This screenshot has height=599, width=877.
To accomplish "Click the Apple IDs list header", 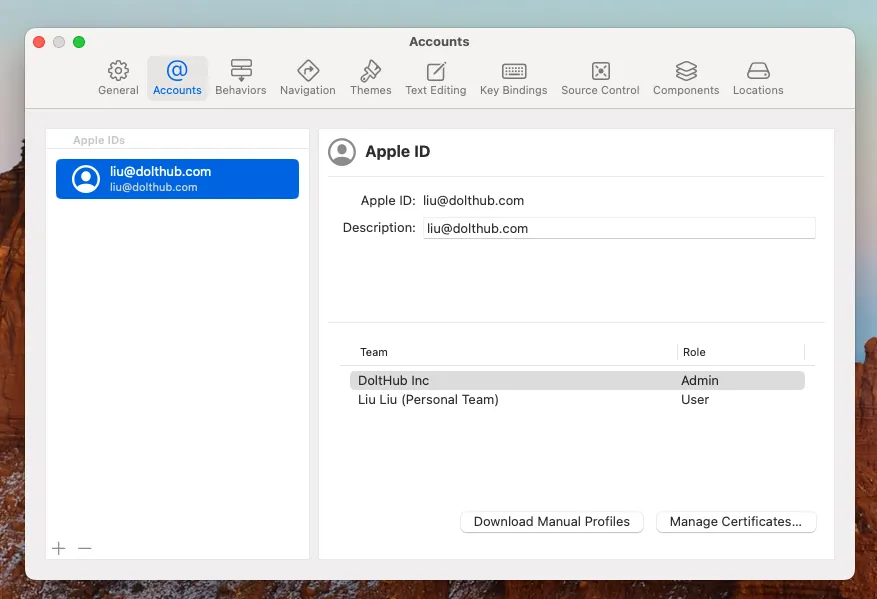I will pos(98,140).
